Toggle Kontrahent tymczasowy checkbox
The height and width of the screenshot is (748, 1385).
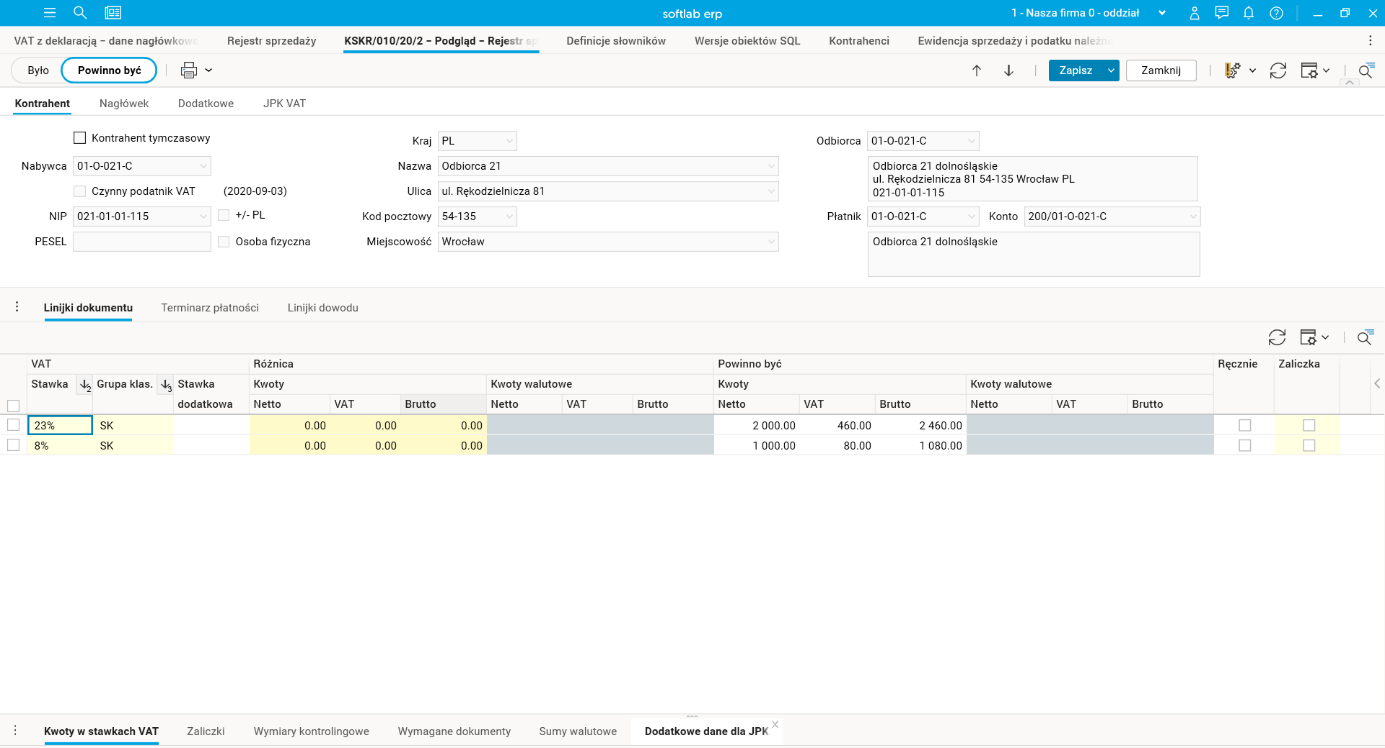click(80, 138)
